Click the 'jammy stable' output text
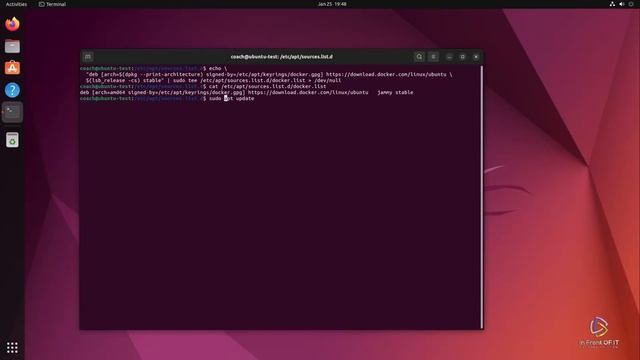 (395, 93)
